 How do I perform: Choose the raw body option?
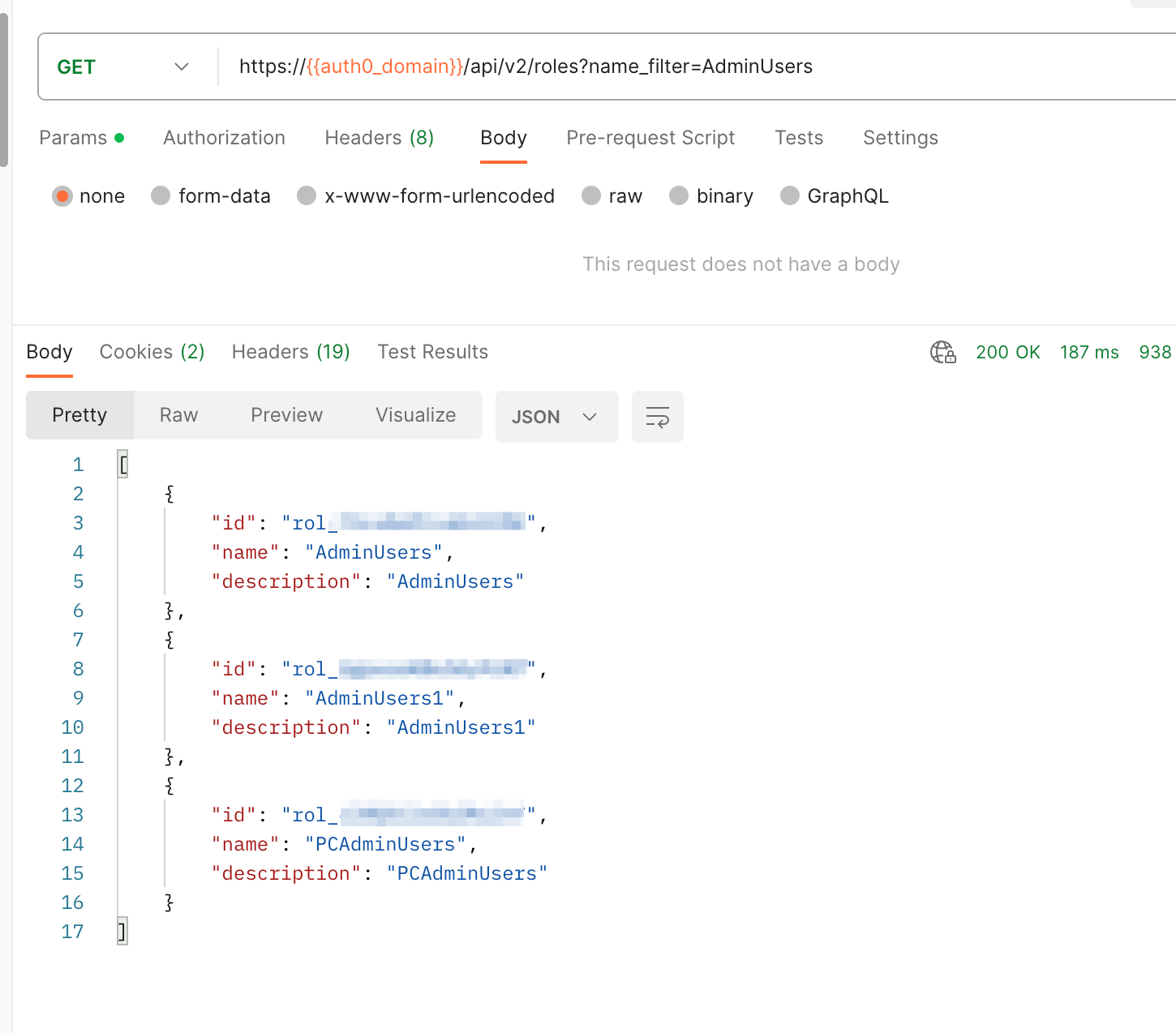click(591, 196)
